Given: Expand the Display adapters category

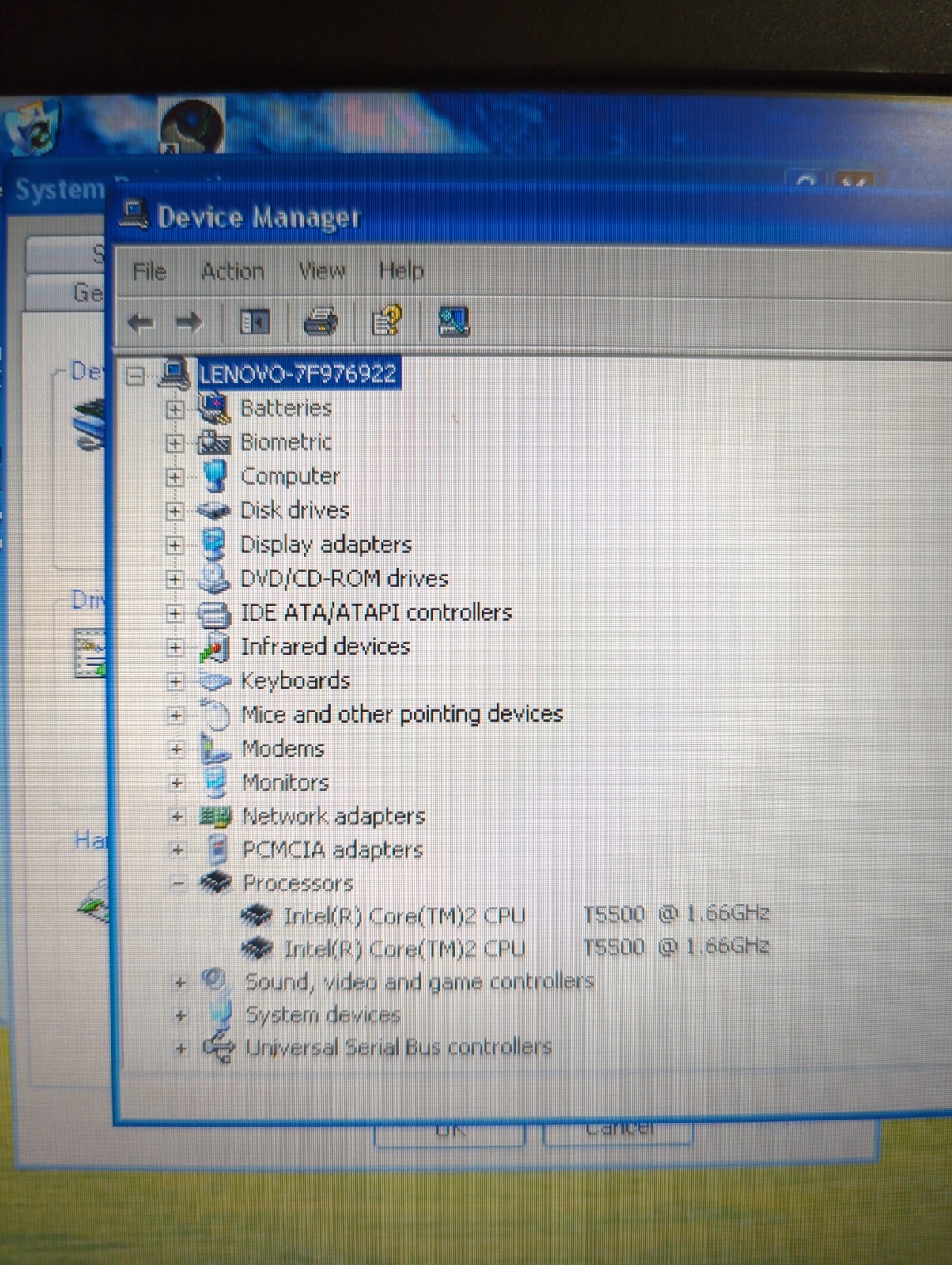Looking at the screenshot, I should tap(175, 546).
